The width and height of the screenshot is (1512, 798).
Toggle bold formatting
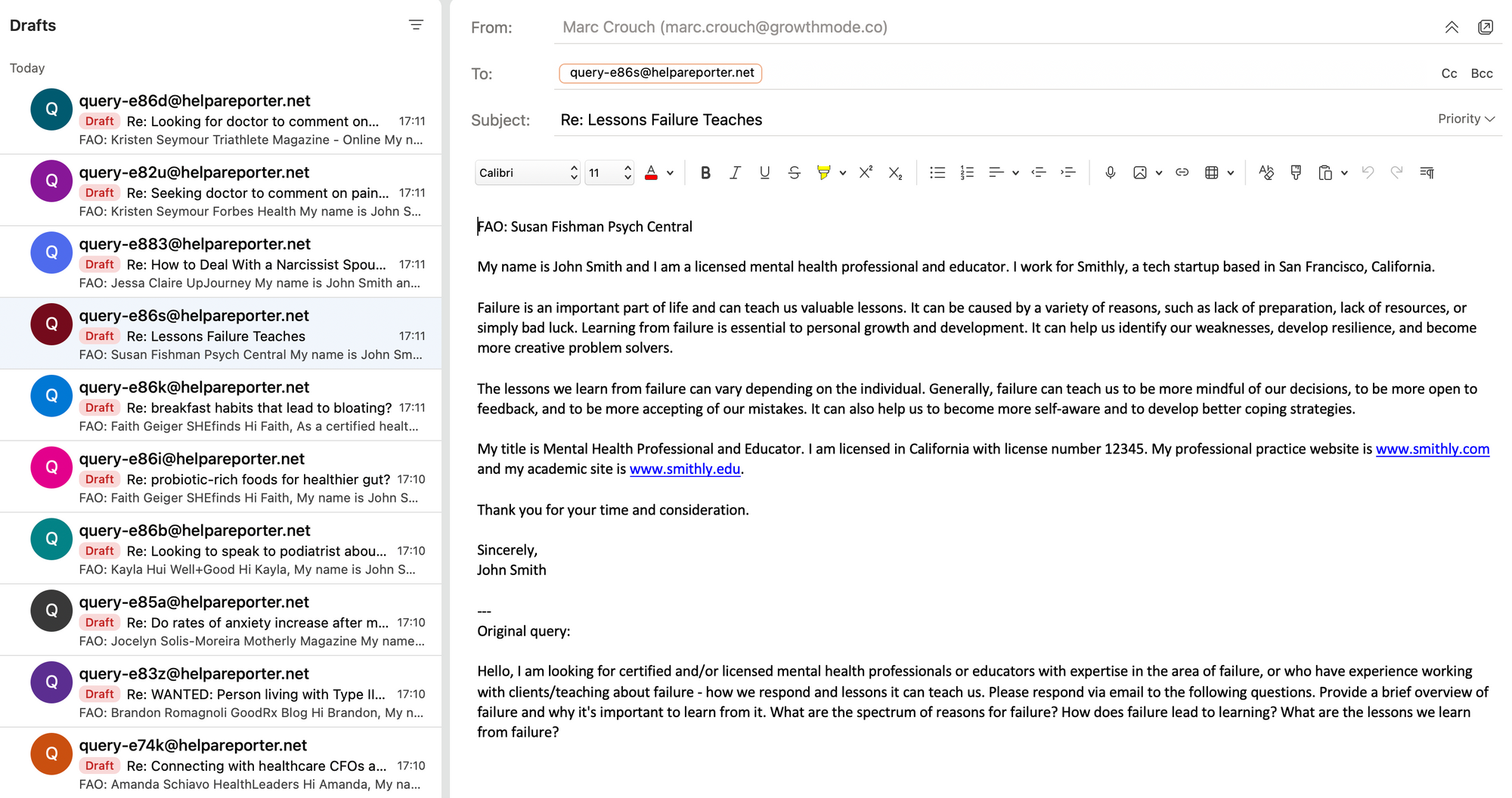tap(705, 173)
